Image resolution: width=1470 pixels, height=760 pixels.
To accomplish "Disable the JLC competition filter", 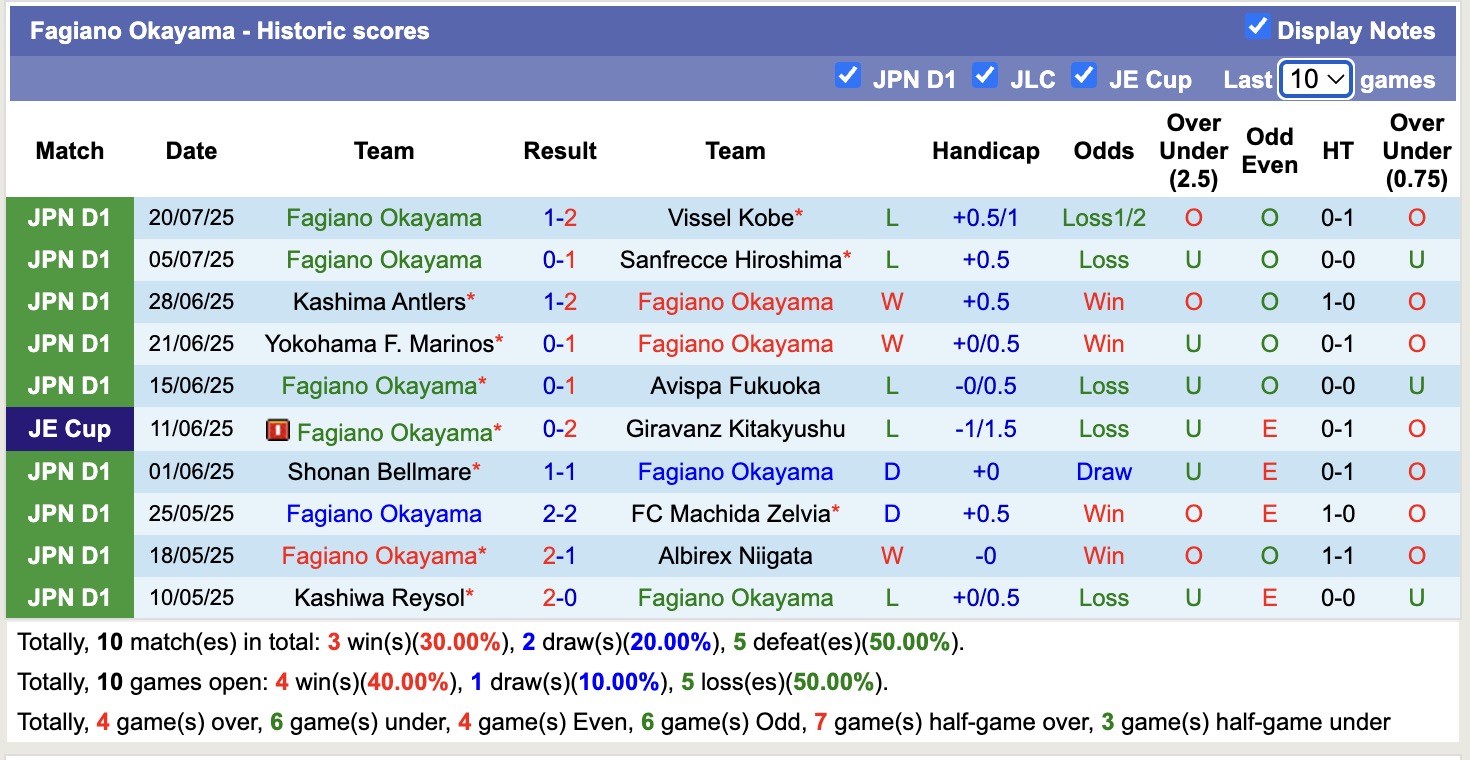I will pyautogui.click(x=985, y=73).
